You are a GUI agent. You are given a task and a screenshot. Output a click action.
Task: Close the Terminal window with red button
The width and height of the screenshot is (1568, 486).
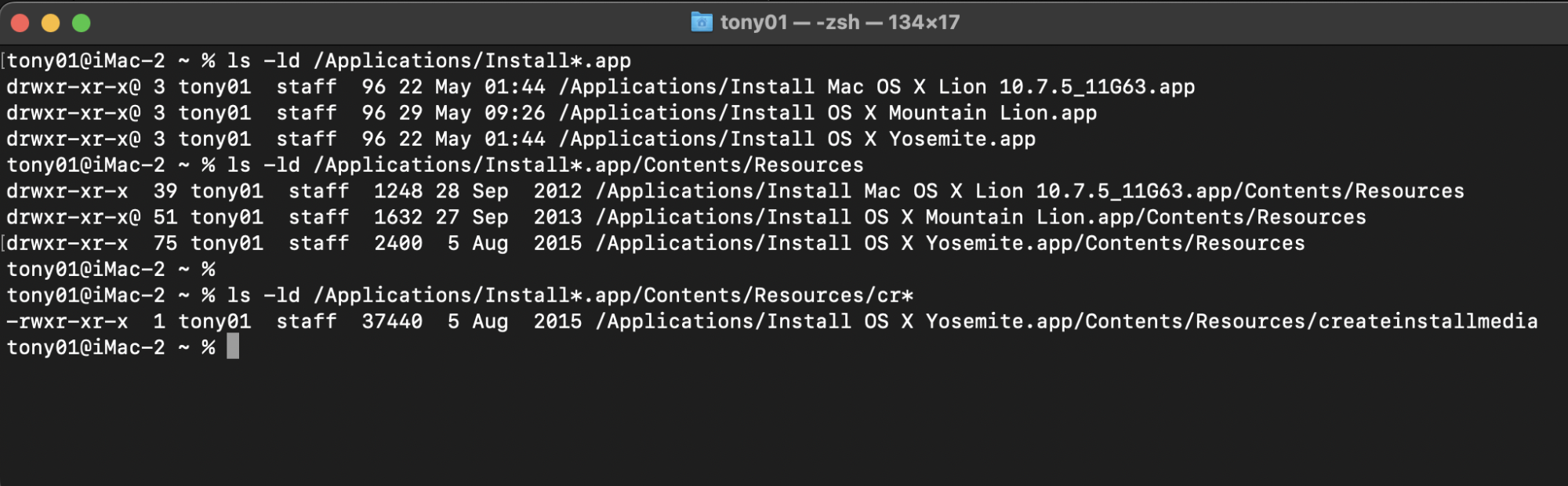coord(20,23)
